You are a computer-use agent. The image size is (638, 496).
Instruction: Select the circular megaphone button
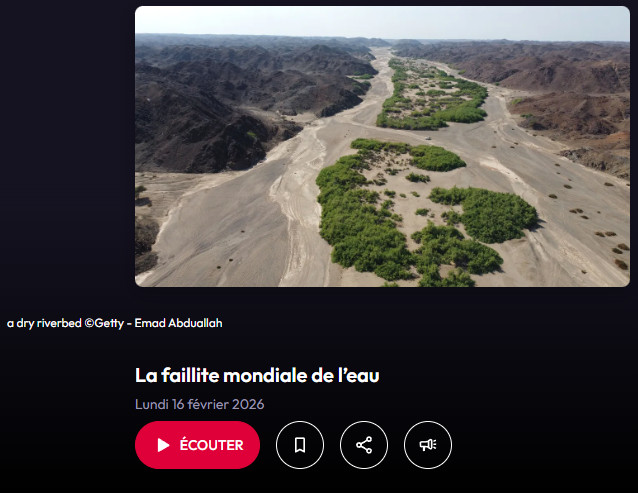(428, 445)
